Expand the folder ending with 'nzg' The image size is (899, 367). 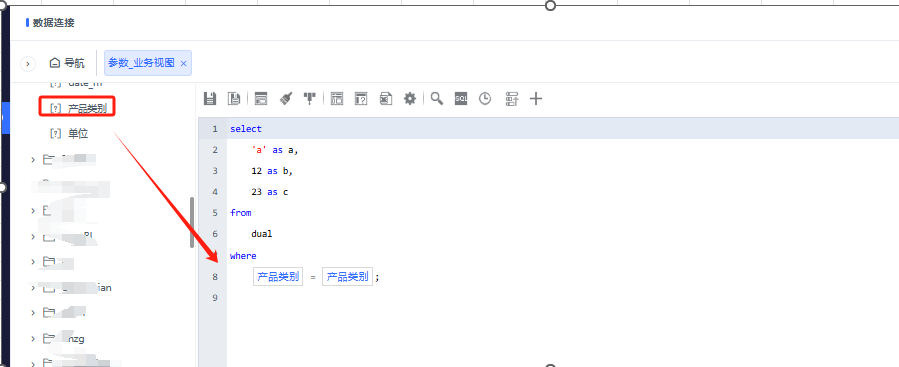pyautogui.click(x=33, y=339)
